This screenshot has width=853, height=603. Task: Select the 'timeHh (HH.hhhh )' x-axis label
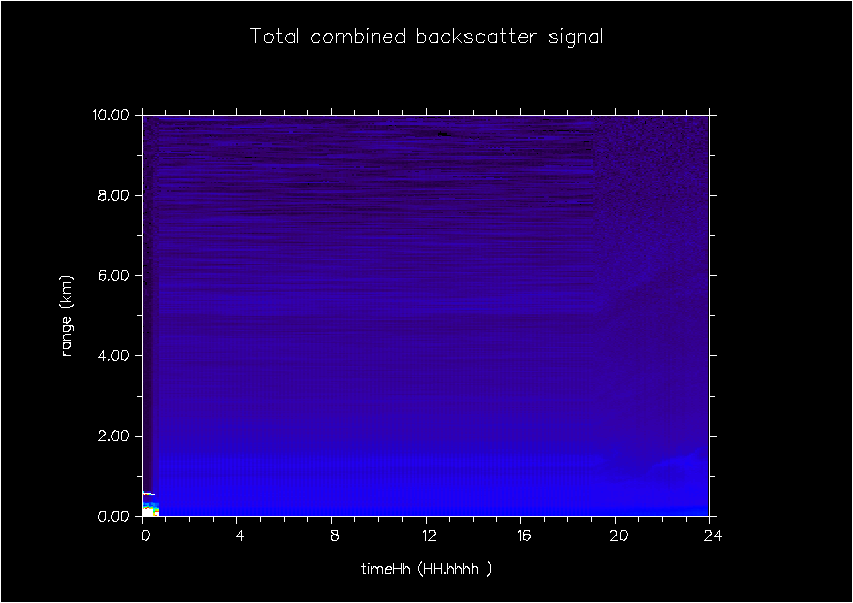426,569
